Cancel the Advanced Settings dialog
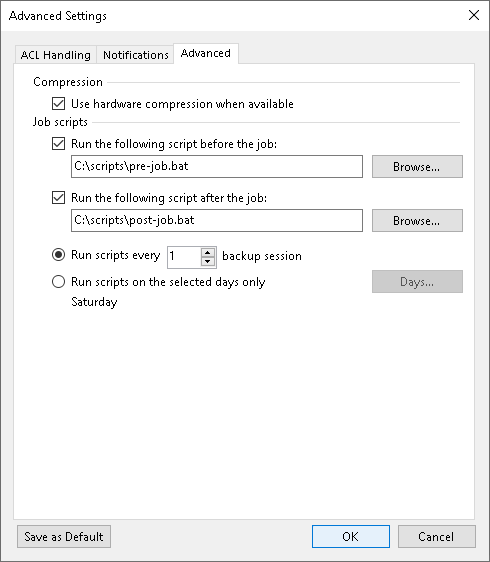490x562 pixels. [x=437, y=537]
